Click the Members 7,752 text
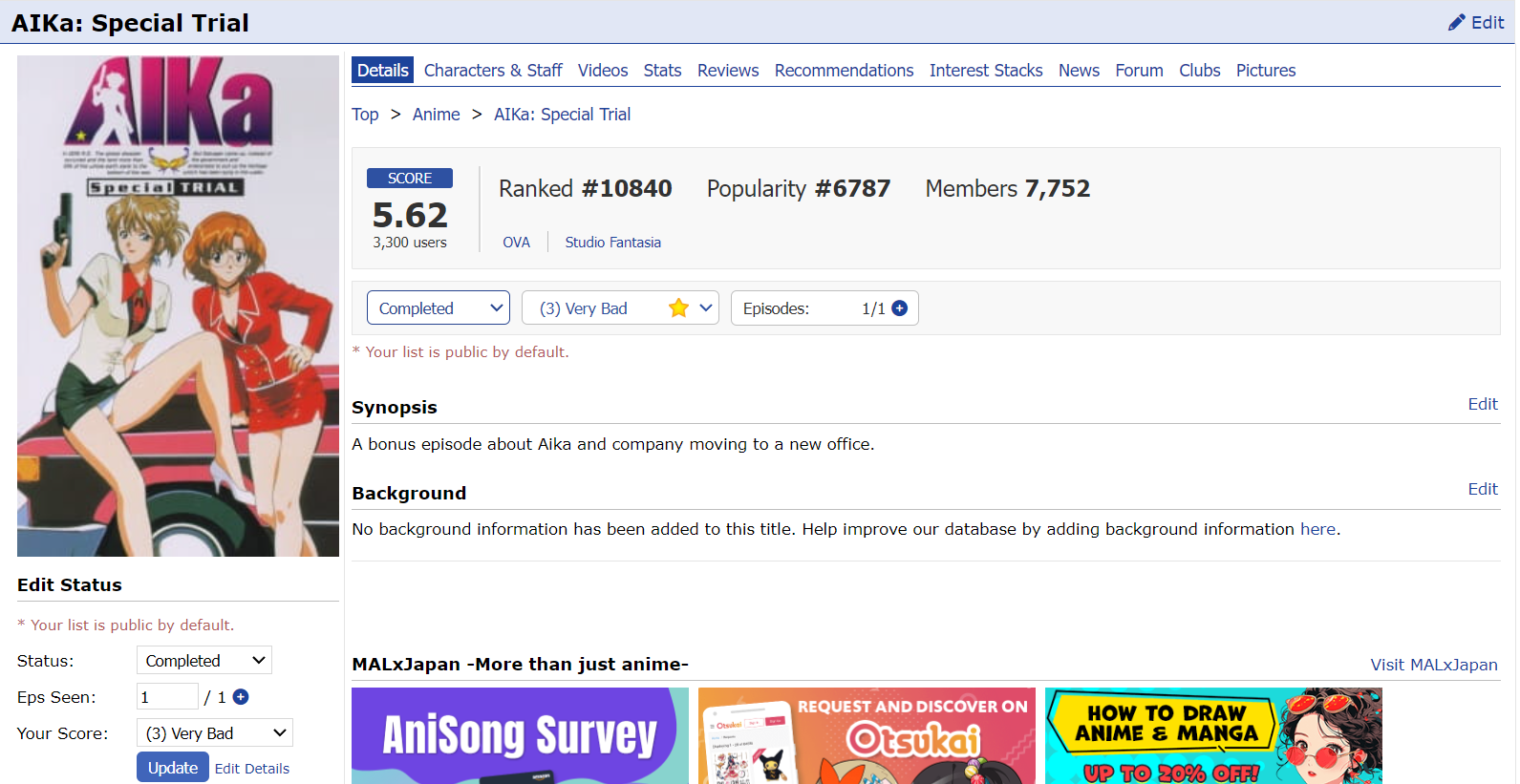 click(x=1007, y=188)
